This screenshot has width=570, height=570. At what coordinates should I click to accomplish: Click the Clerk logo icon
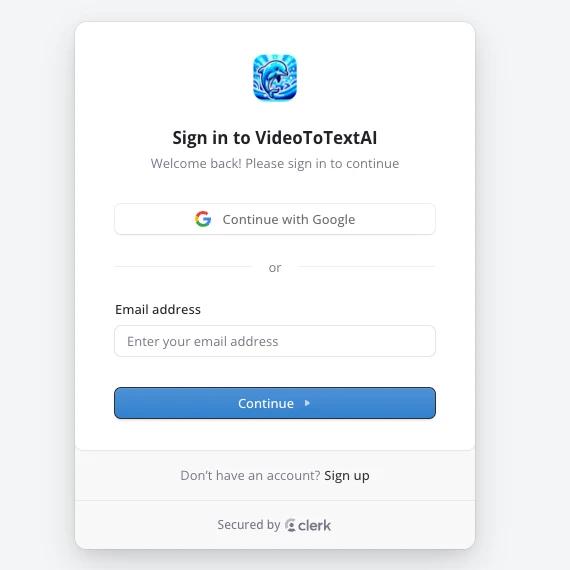point(290,525)
